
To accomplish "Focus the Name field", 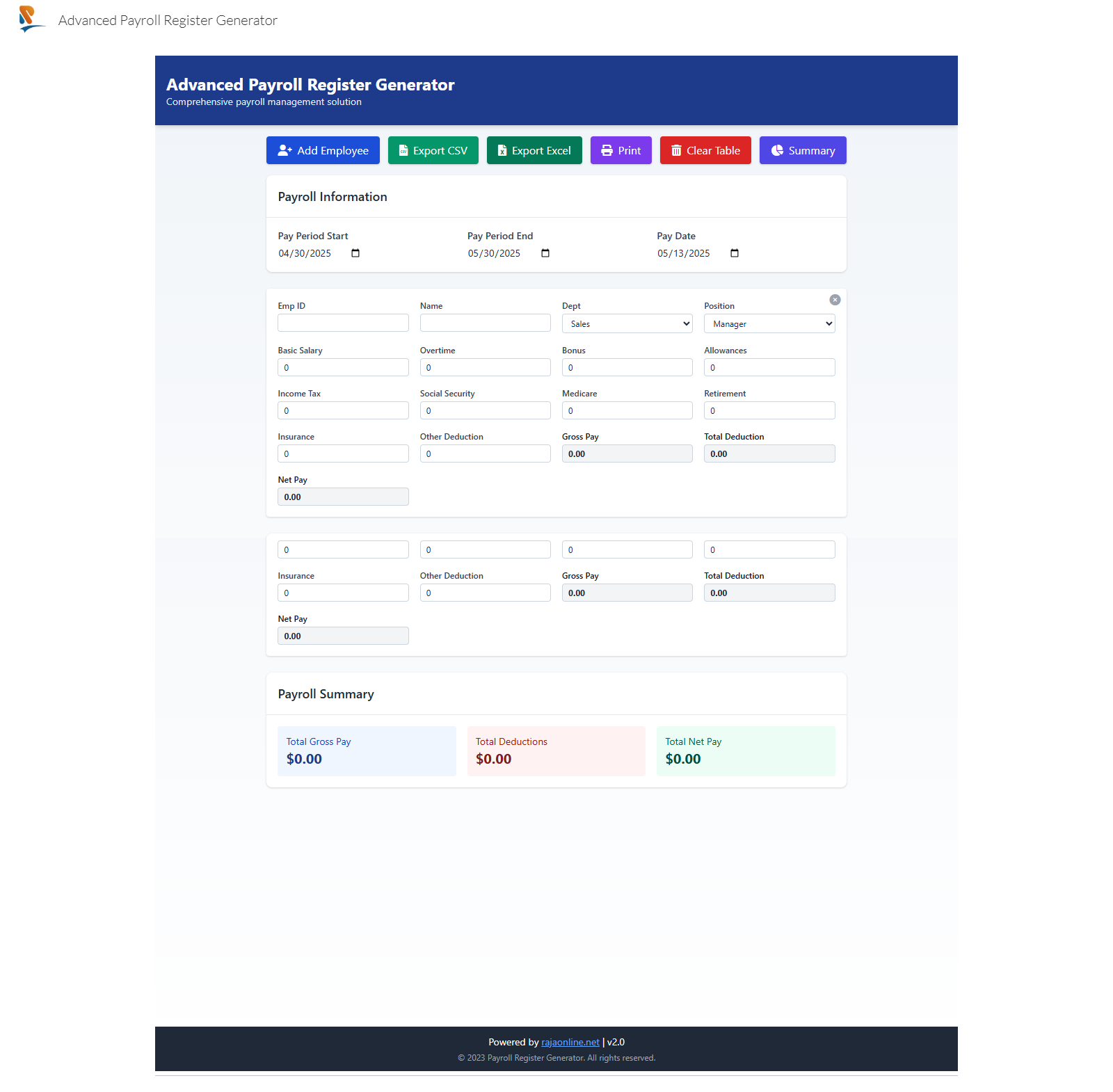I will [486, 323].
